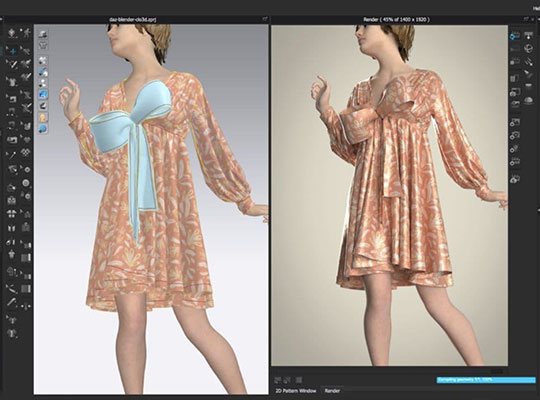The image size is (540, 400).
Task: Open the globe sphere icon in render toolbar
Action: 528,48
